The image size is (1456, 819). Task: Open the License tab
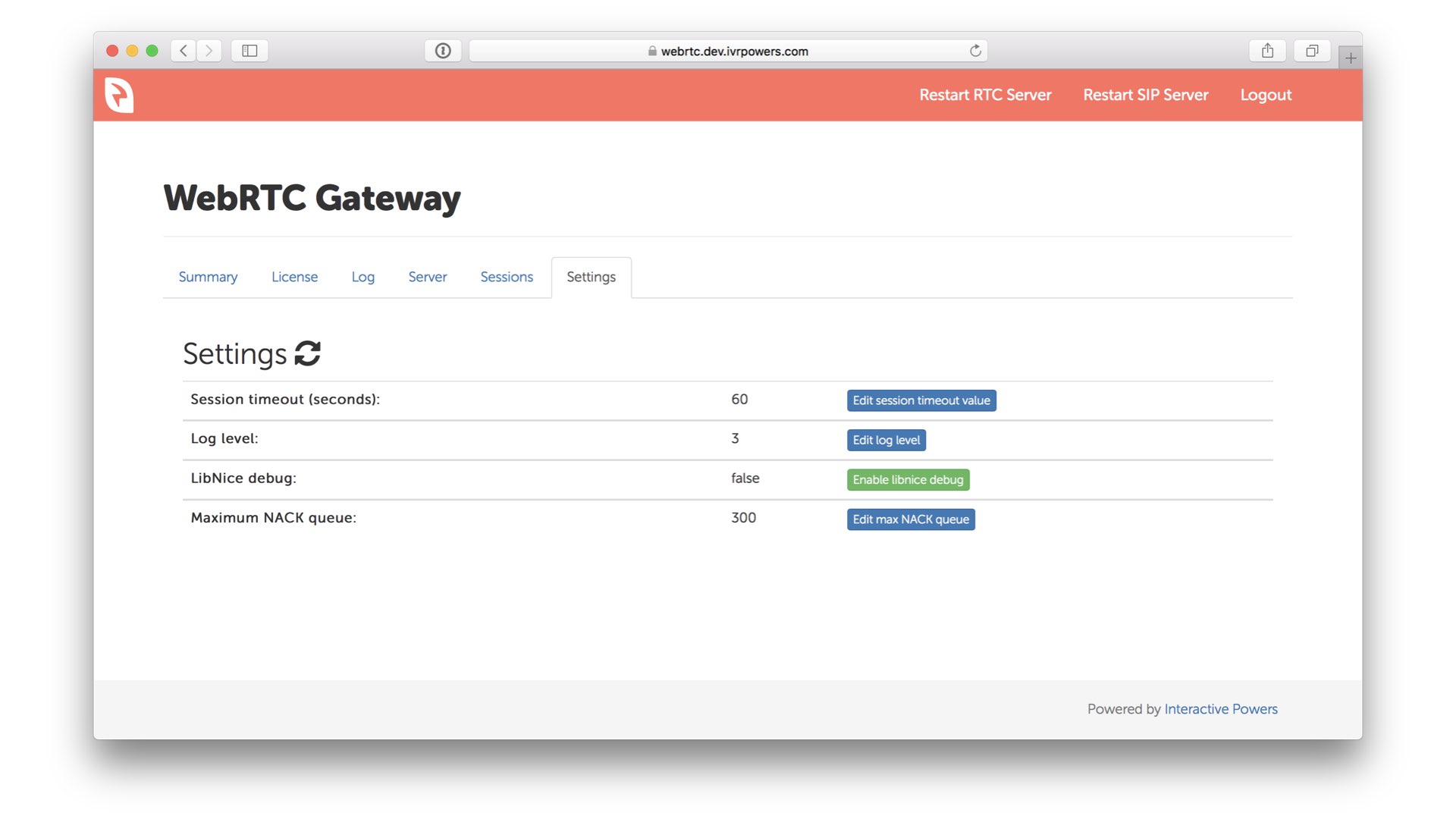(x=294, y=278)
